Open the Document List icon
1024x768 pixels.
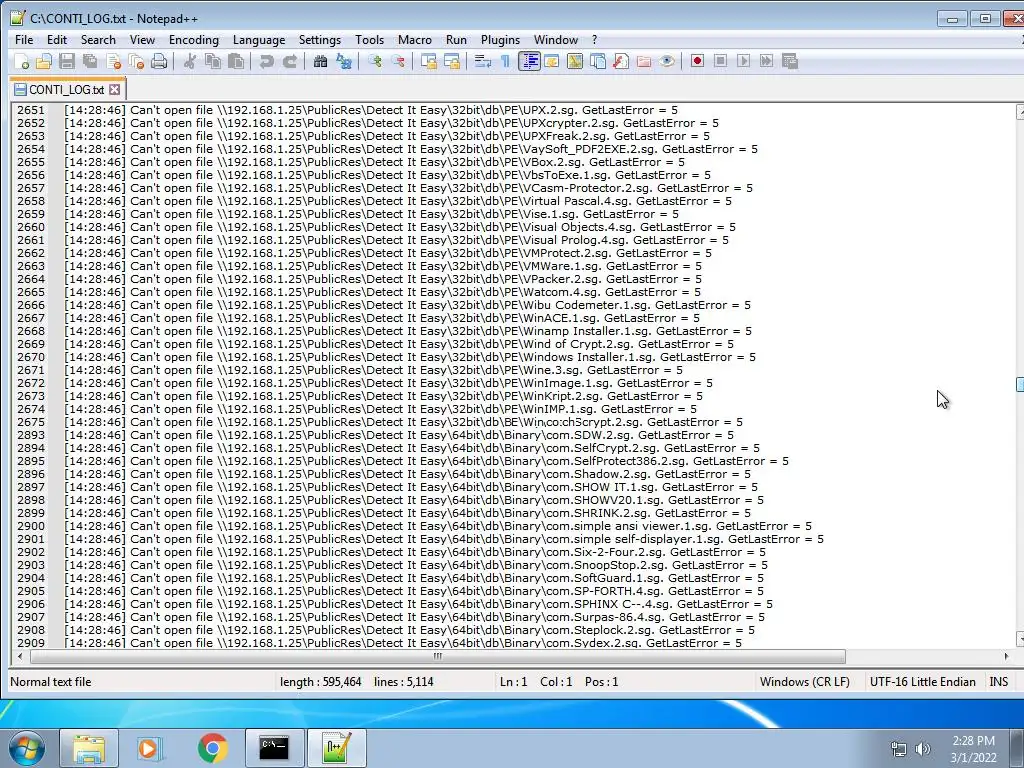tap(598, 61)
